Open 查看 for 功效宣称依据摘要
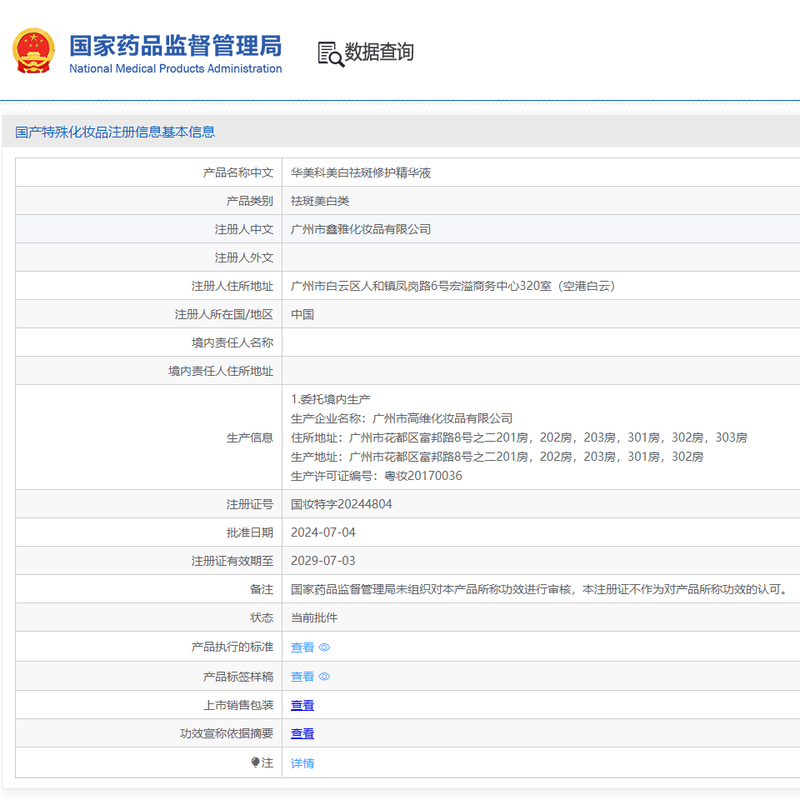The width and height of the screenshot is (800, 800). [302, 734]
